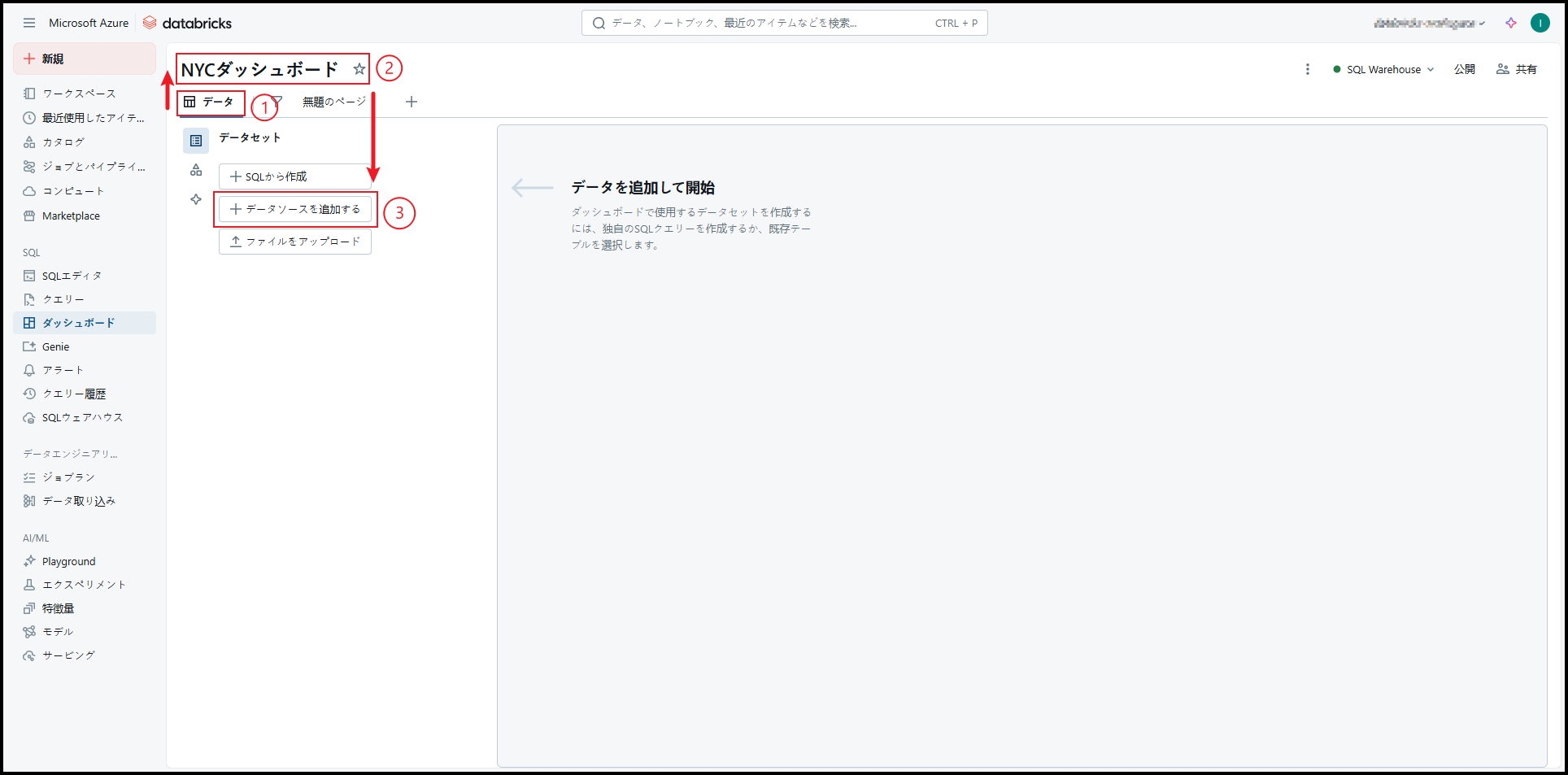Open ジョブとパイプライン in the sidebar
1568x775 pixels.
(x=85, y=167)
